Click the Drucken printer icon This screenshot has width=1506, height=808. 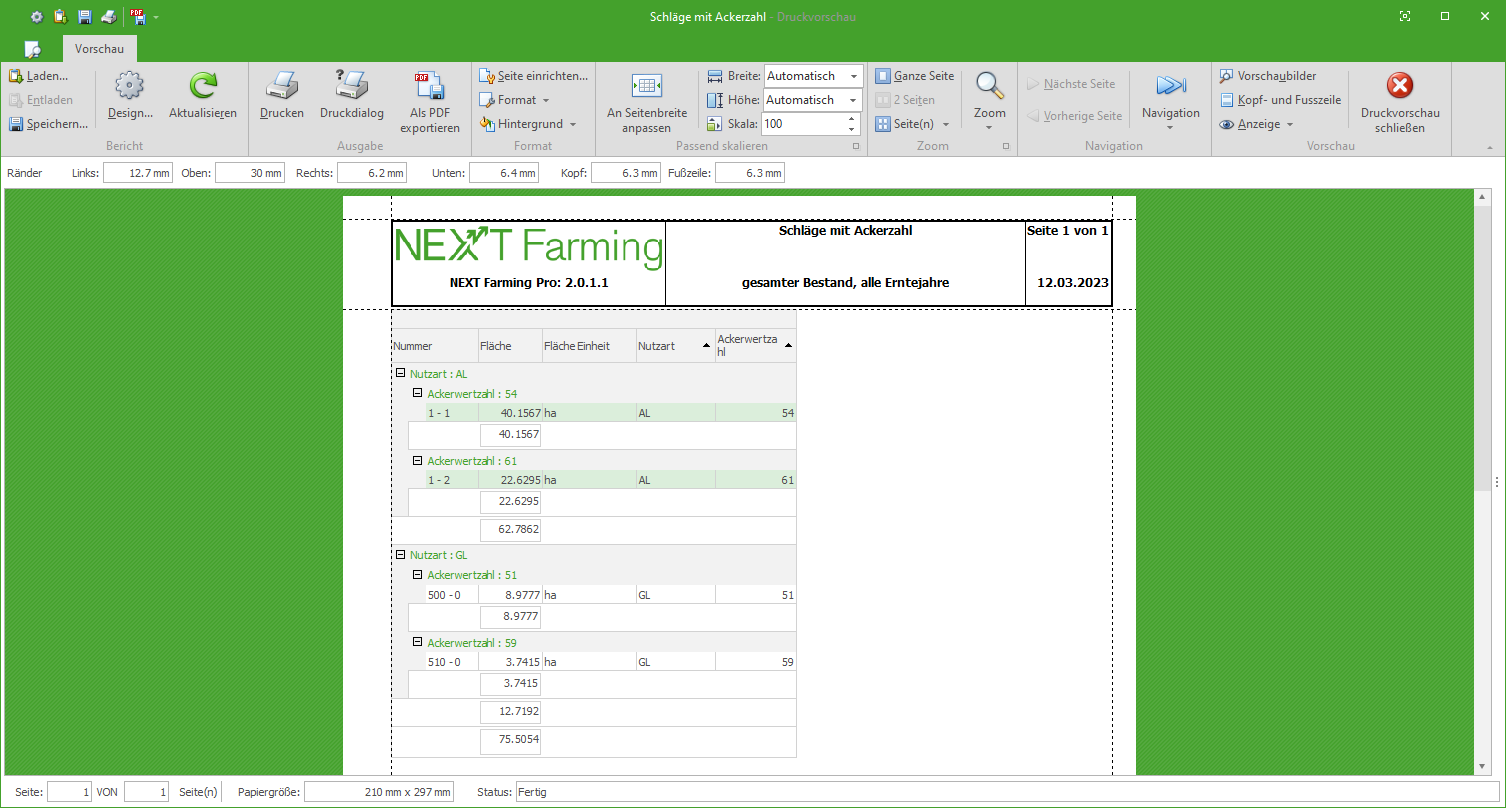pos(281,87)
